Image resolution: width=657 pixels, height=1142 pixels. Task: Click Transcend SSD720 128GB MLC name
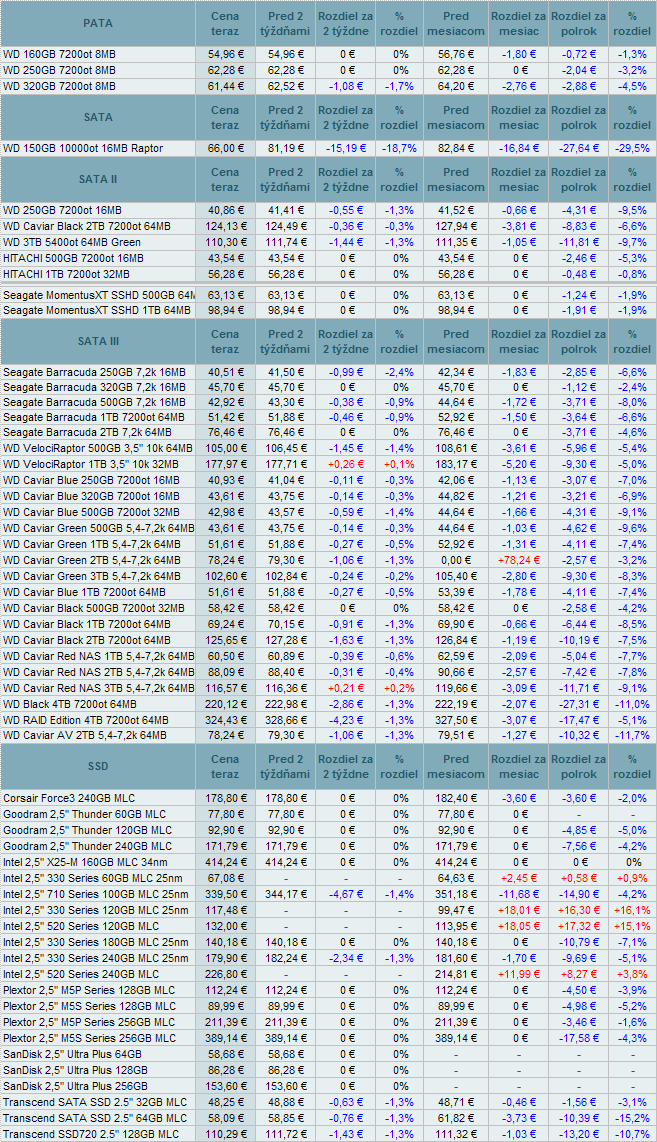(x=91, y=1135)
